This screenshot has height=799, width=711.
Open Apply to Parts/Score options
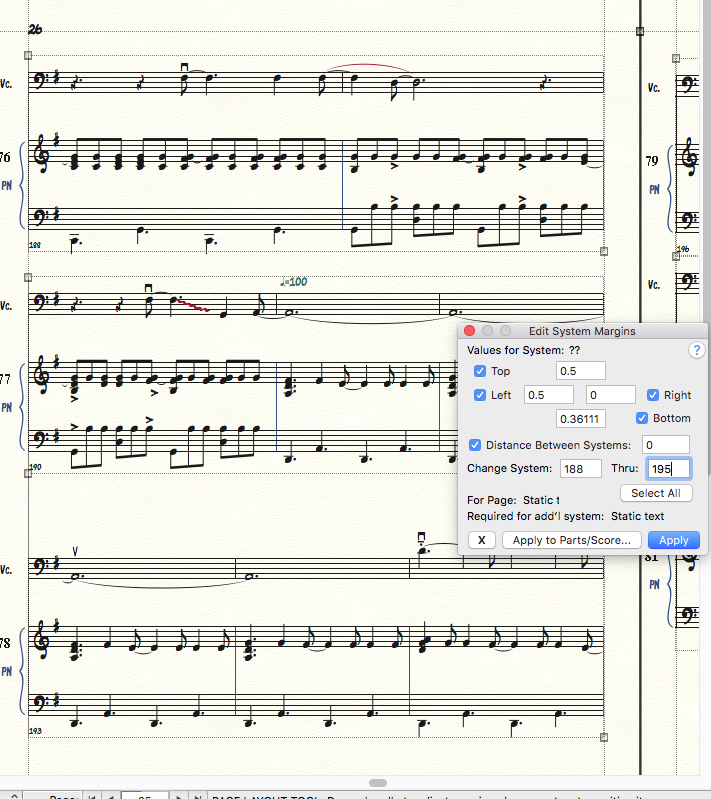click(x=572, y=540)
